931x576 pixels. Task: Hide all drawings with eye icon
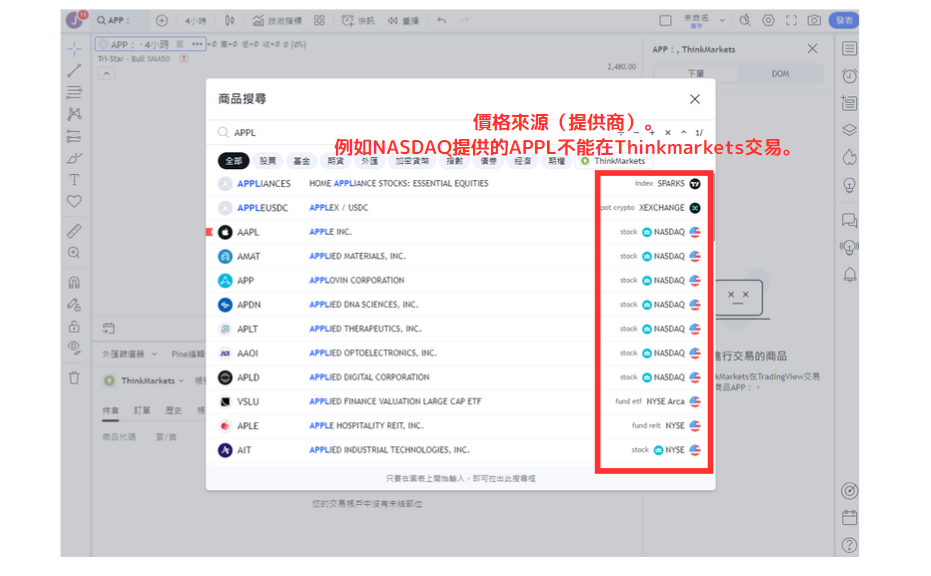[74, 348]
